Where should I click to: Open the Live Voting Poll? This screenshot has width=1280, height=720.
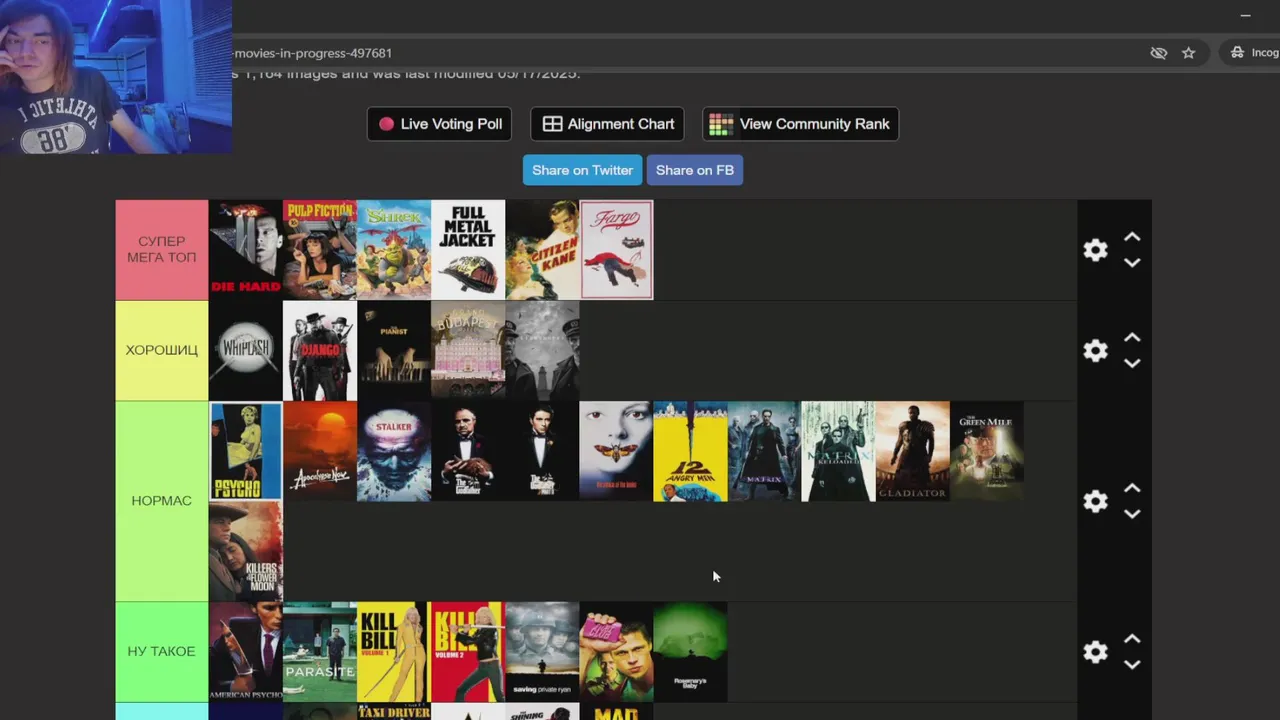[x=439, y=124]
